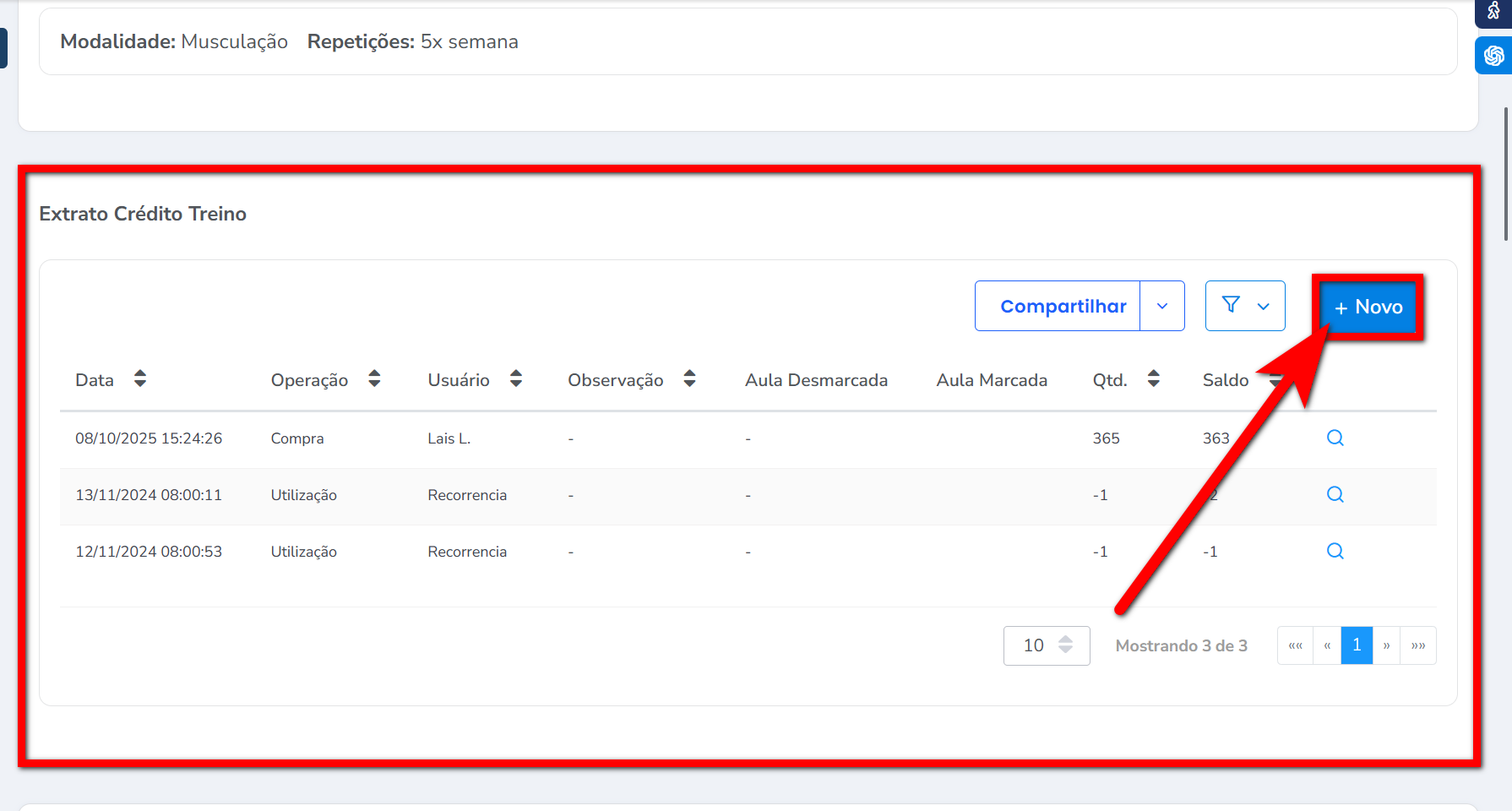View details of 12/11/2024 Utilização entry
The height and width of the screenshot is (811, 1512).
(x=1335, y=551)
